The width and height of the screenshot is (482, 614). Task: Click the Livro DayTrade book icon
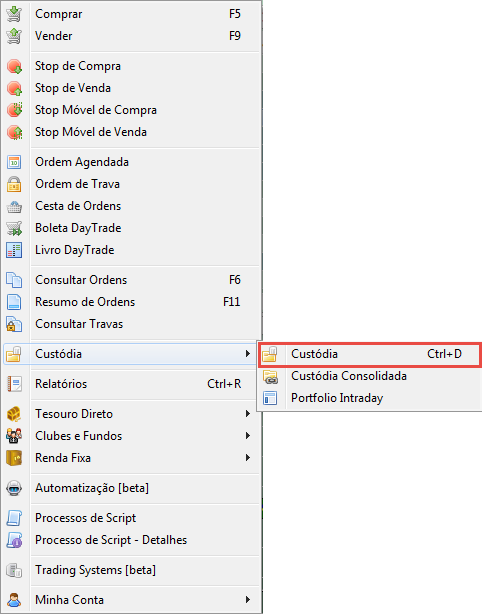pos(14,250)
